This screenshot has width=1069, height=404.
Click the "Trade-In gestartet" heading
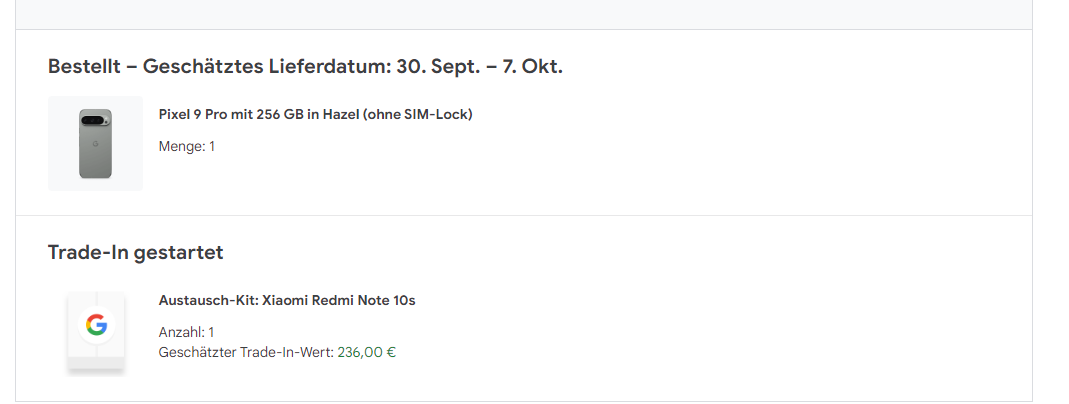[x=135, y=252]
